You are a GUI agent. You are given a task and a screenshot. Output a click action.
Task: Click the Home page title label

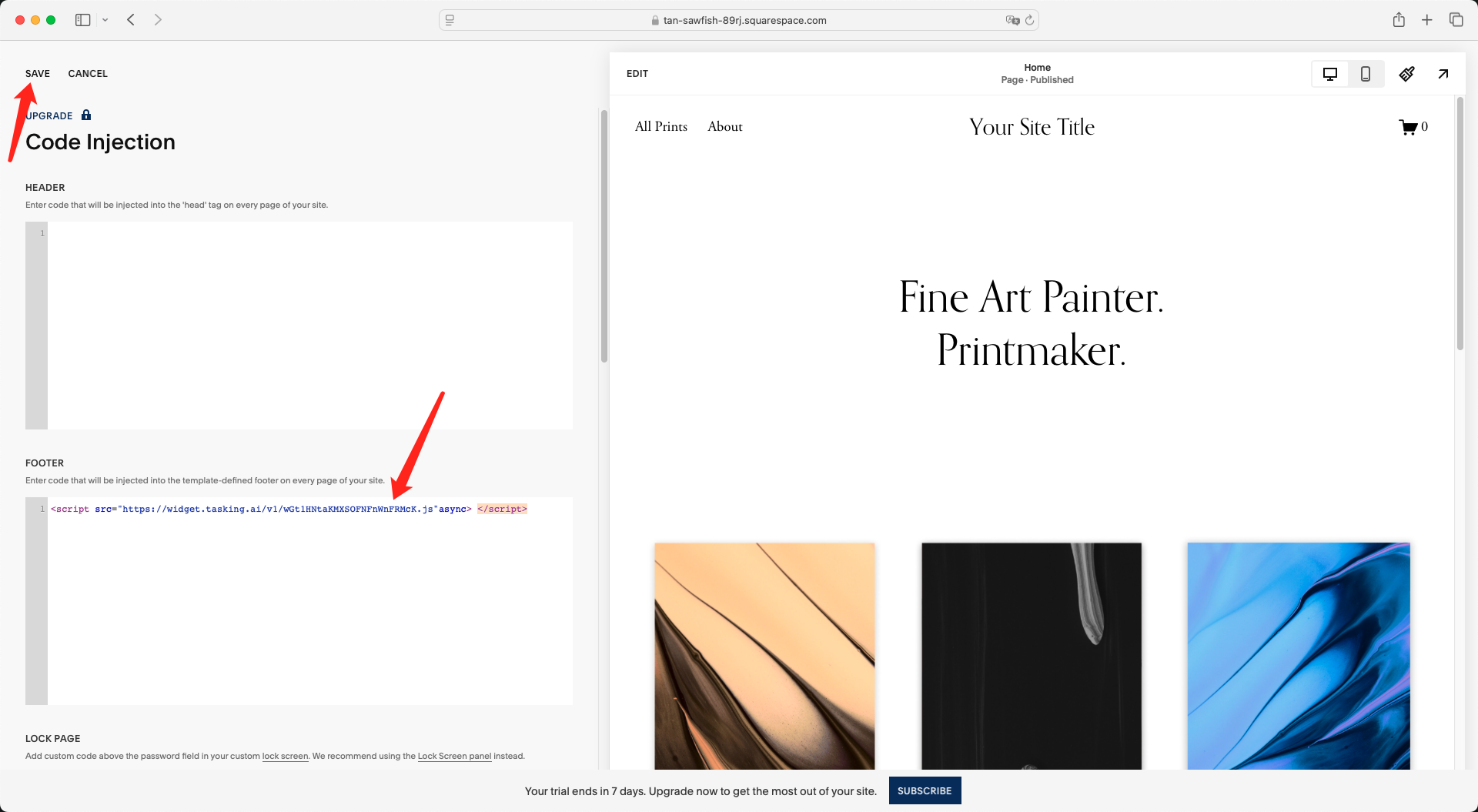click(1037, 68)
